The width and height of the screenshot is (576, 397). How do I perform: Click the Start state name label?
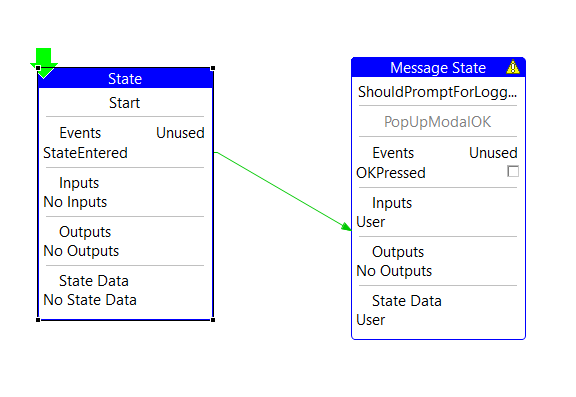pyautogui.click(x=125, y=103)
